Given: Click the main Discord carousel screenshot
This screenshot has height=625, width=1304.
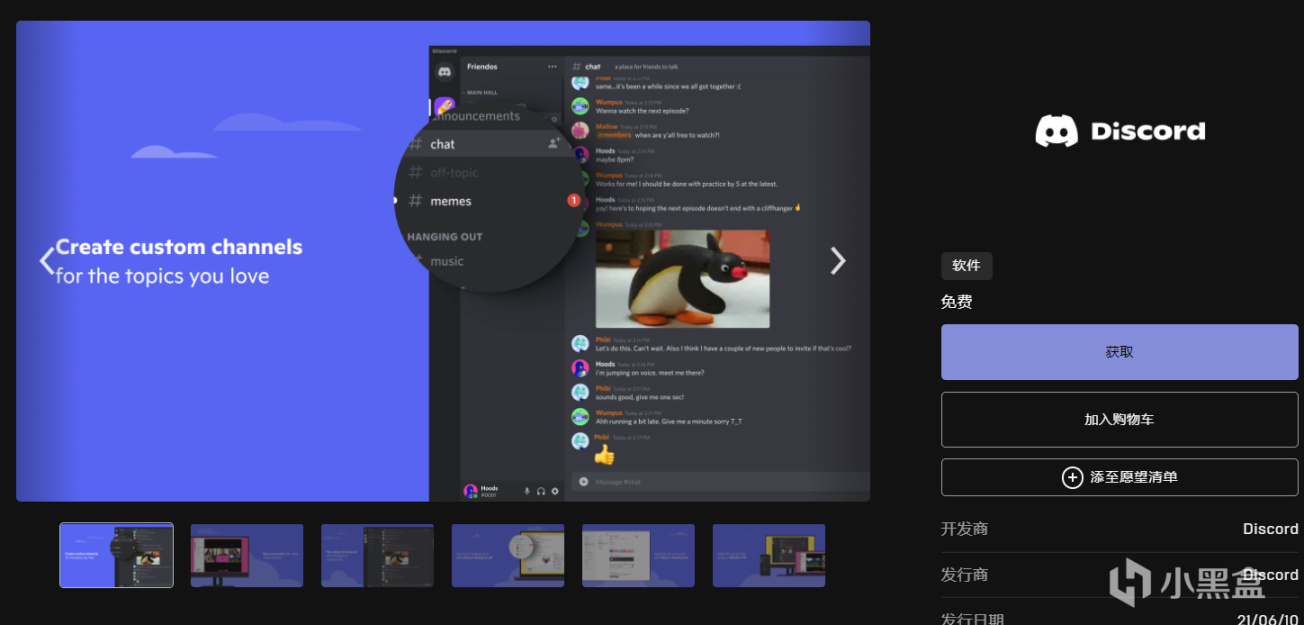Looking at the screenshot, I should click(x=443, y=261).
